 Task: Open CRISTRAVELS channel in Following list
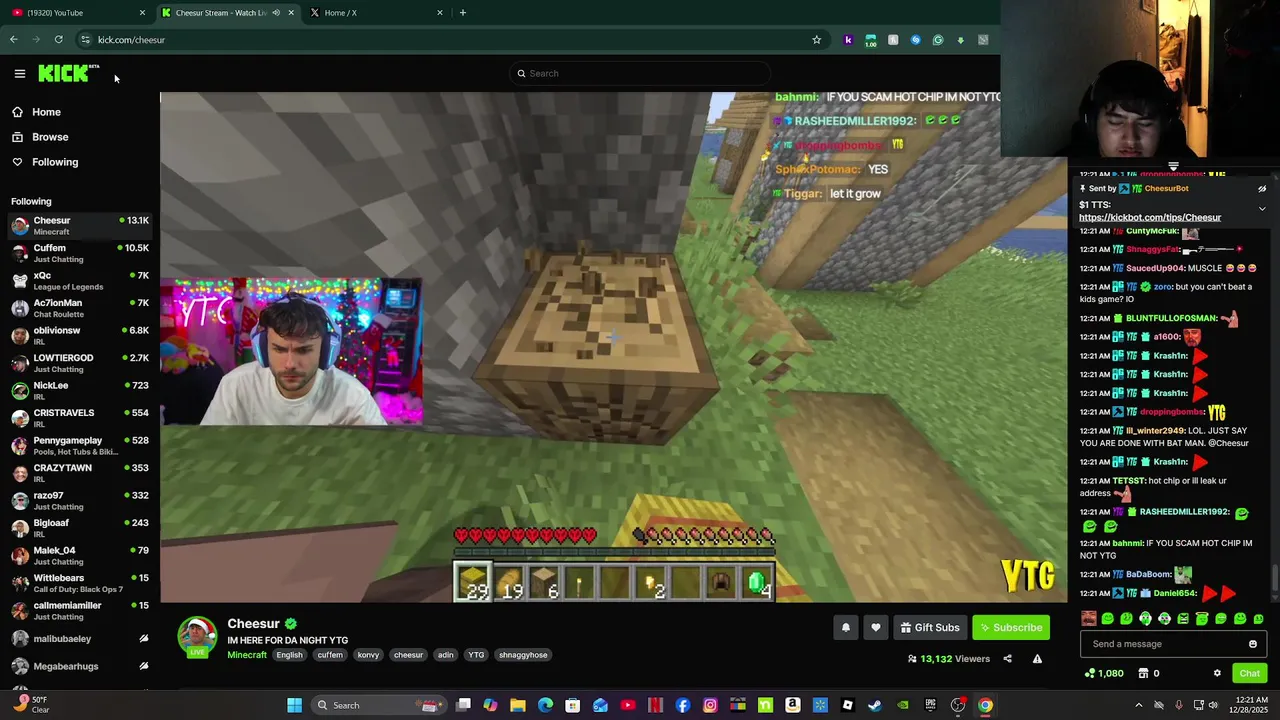tap(80, 418)
